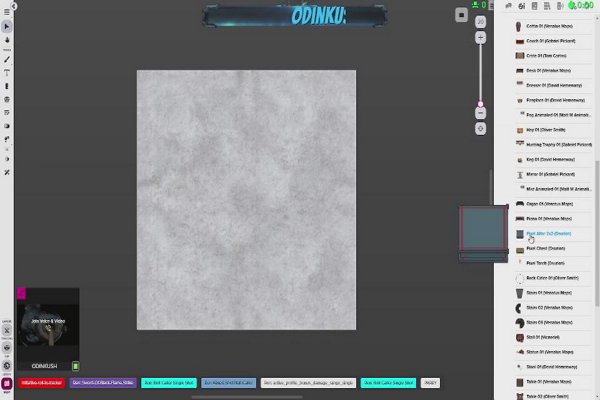
Task: Click the long white damage macro button
Action: [308, 383]
